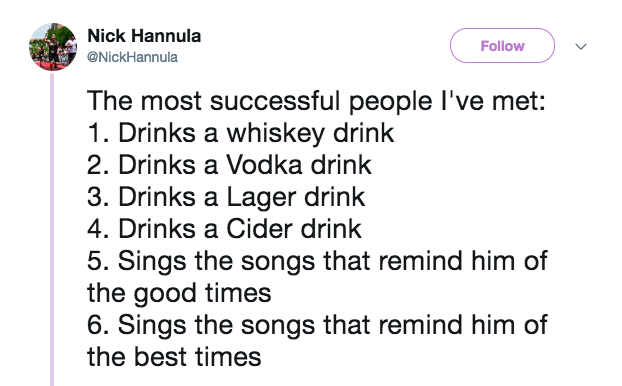Image resolution: width=622 pixels, height=386 pixels.
Task: Click the purple thread connector line
Action: [52, 229]
